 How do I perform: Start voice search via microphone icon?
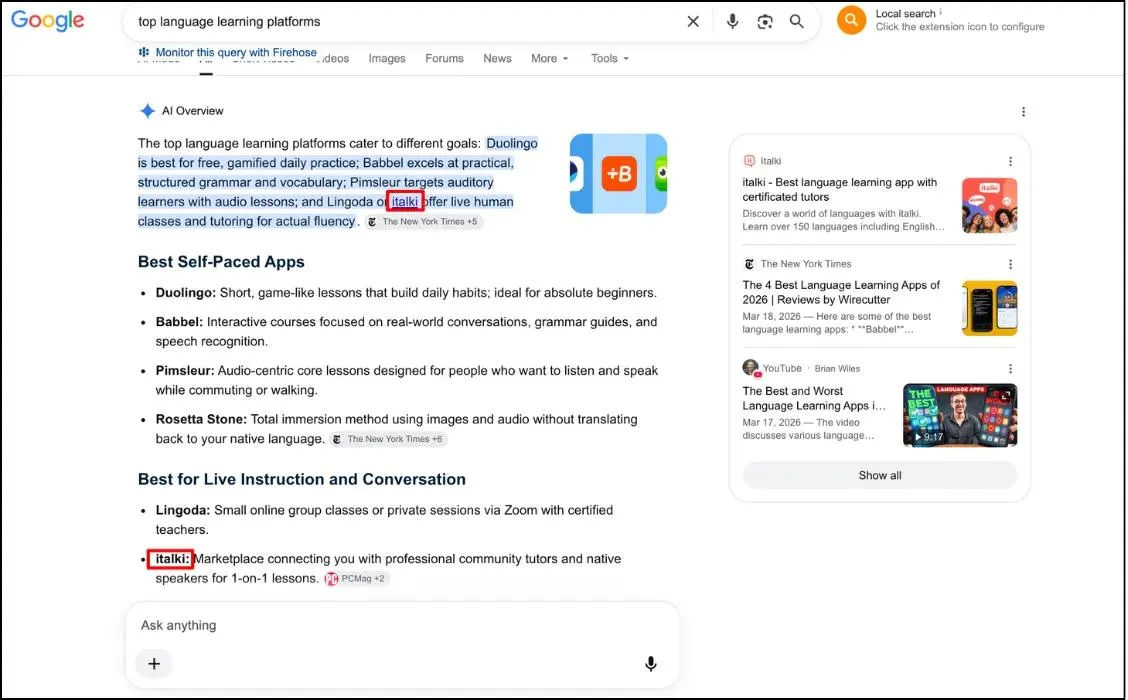[732, 22]
